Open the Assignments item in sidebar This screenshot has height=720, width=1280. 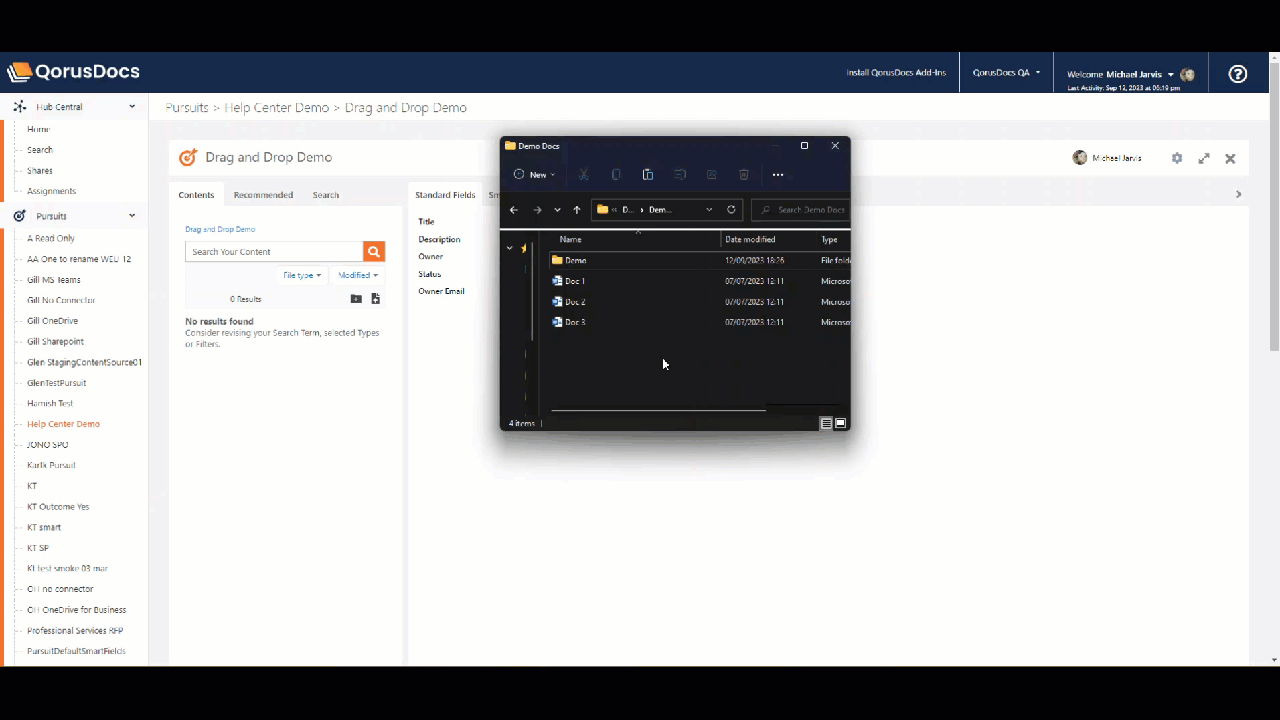pos(51,191)
